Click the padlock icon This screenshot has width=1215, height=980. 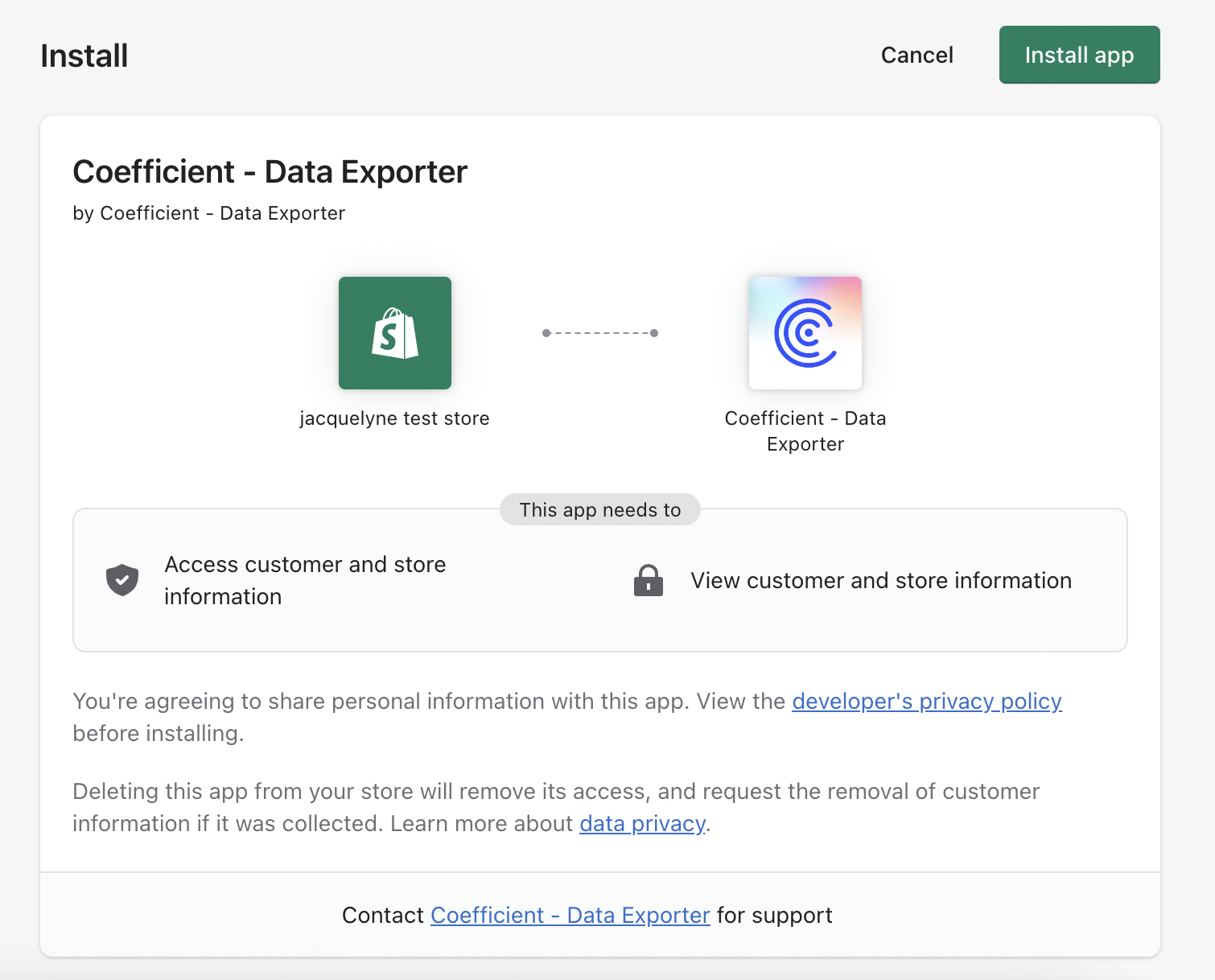pyautogui.click(x=648, y=580)
